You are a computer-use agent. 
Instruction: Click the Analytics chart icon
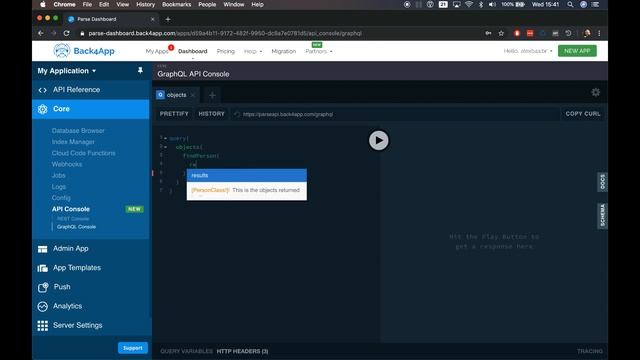tap(42, 306)
